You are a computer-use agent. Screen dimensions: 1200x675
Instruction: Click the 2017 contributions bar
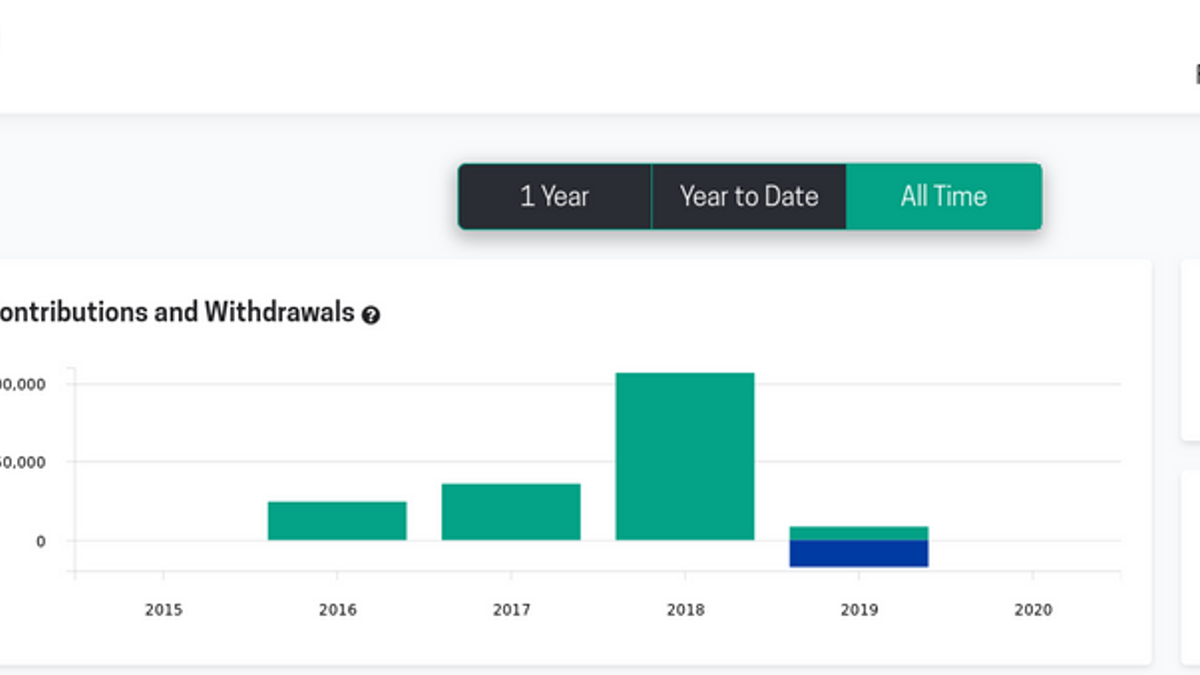pos(511,512)
